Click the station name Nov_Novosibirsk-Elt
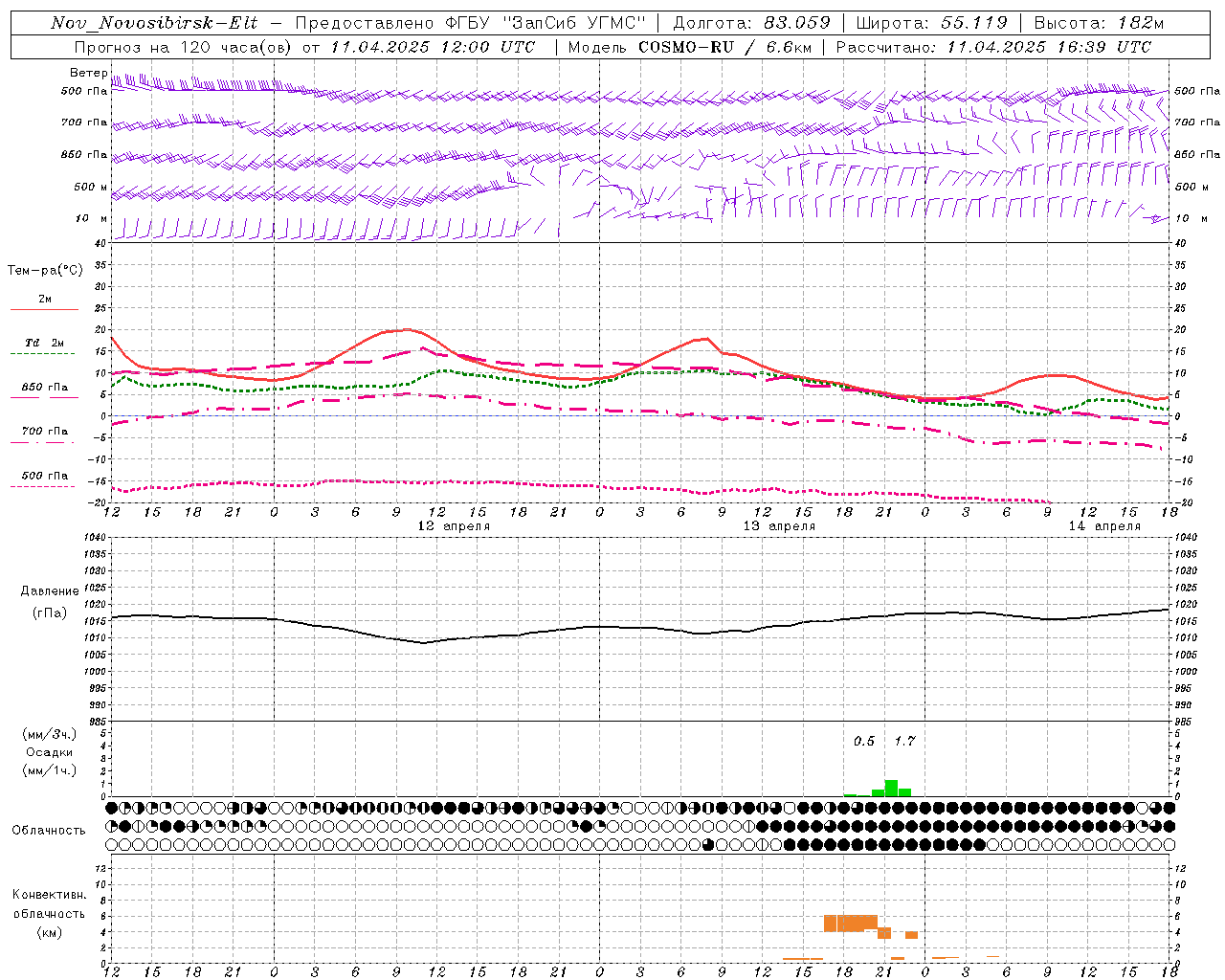 pyautogui.click(x=154, y=23)
